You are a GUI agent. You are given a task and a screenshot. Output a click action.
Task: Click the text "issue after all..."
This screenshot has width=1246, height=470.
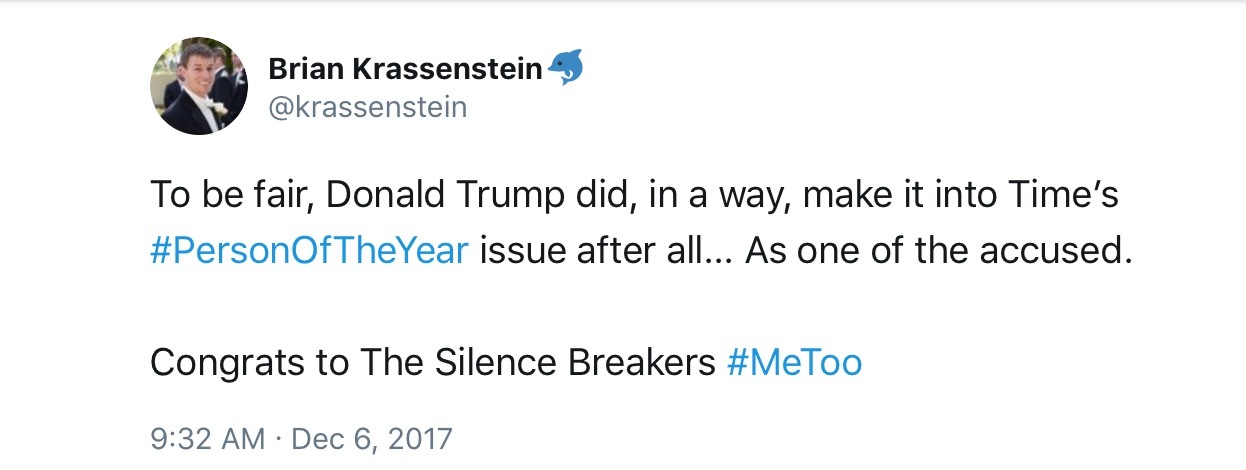(x=602, y=250)
